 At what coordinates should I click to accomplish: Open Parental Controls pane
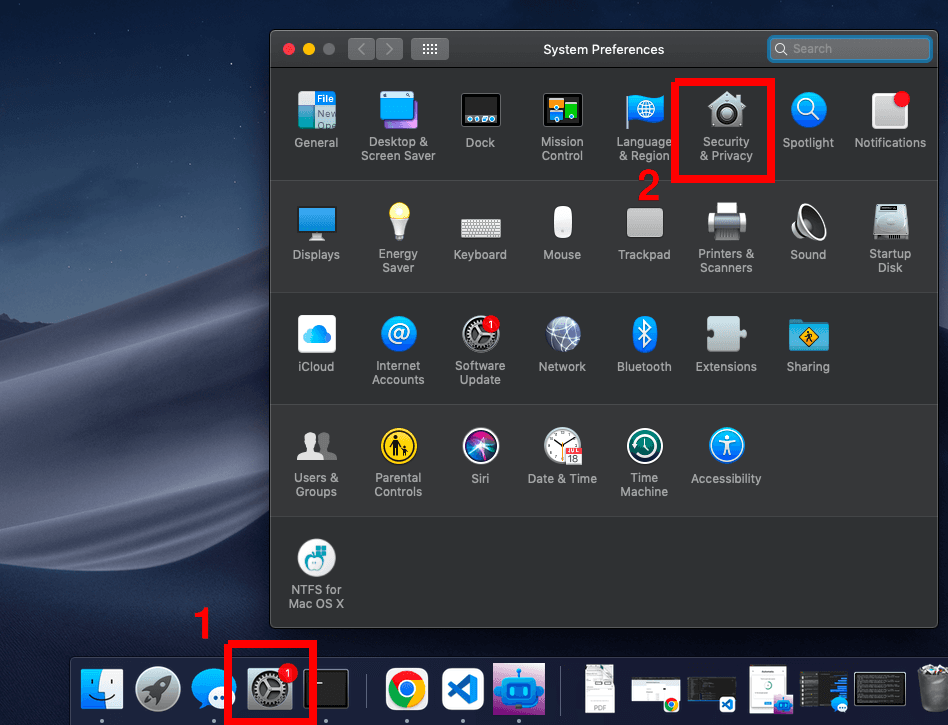pyautogui.click(x=398, y=463)
